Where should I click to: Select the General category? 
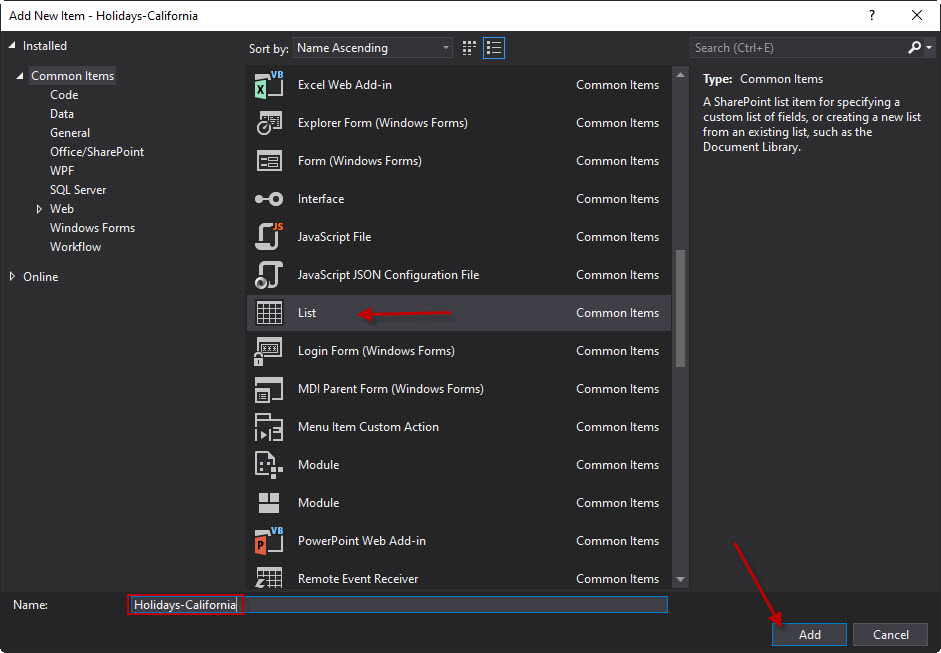70,133
